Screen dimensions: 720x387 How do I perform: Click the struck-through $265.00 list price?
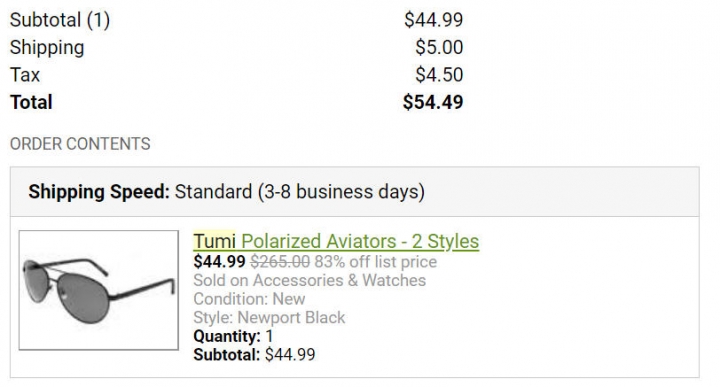[x=280, y=262]
